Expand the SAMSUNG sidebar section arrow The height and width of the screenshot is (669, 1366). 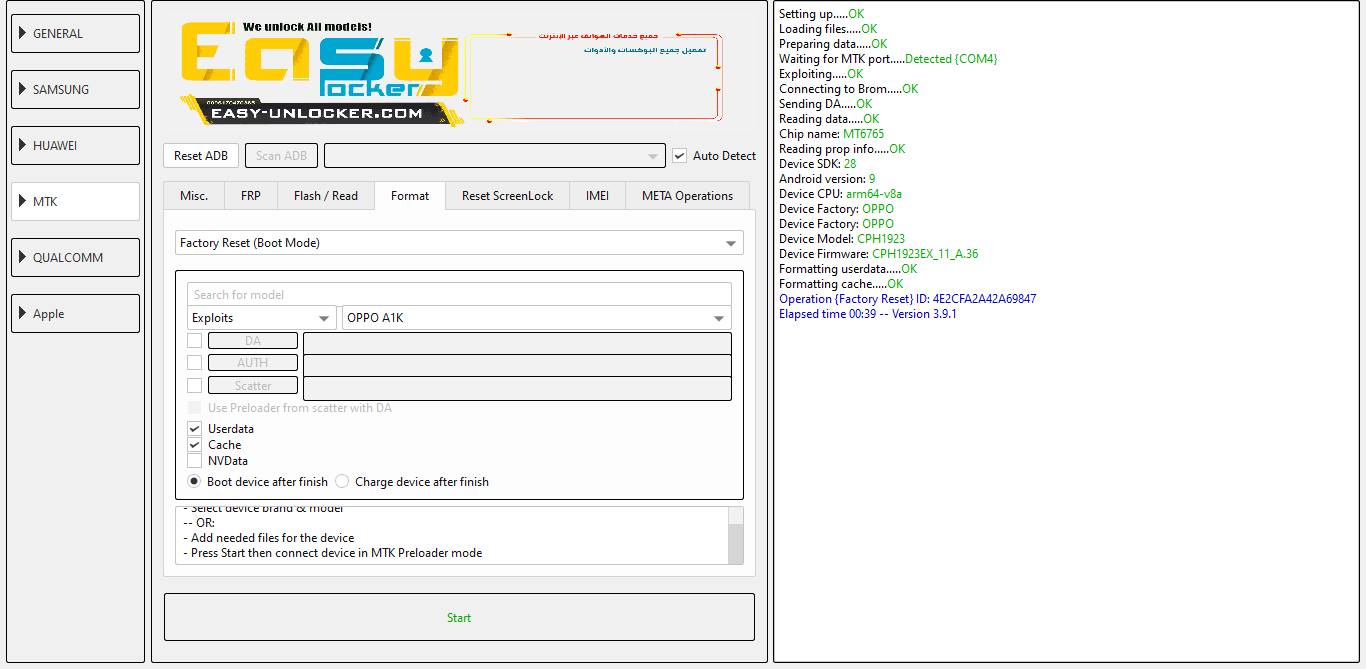click(x=22, y=89)
